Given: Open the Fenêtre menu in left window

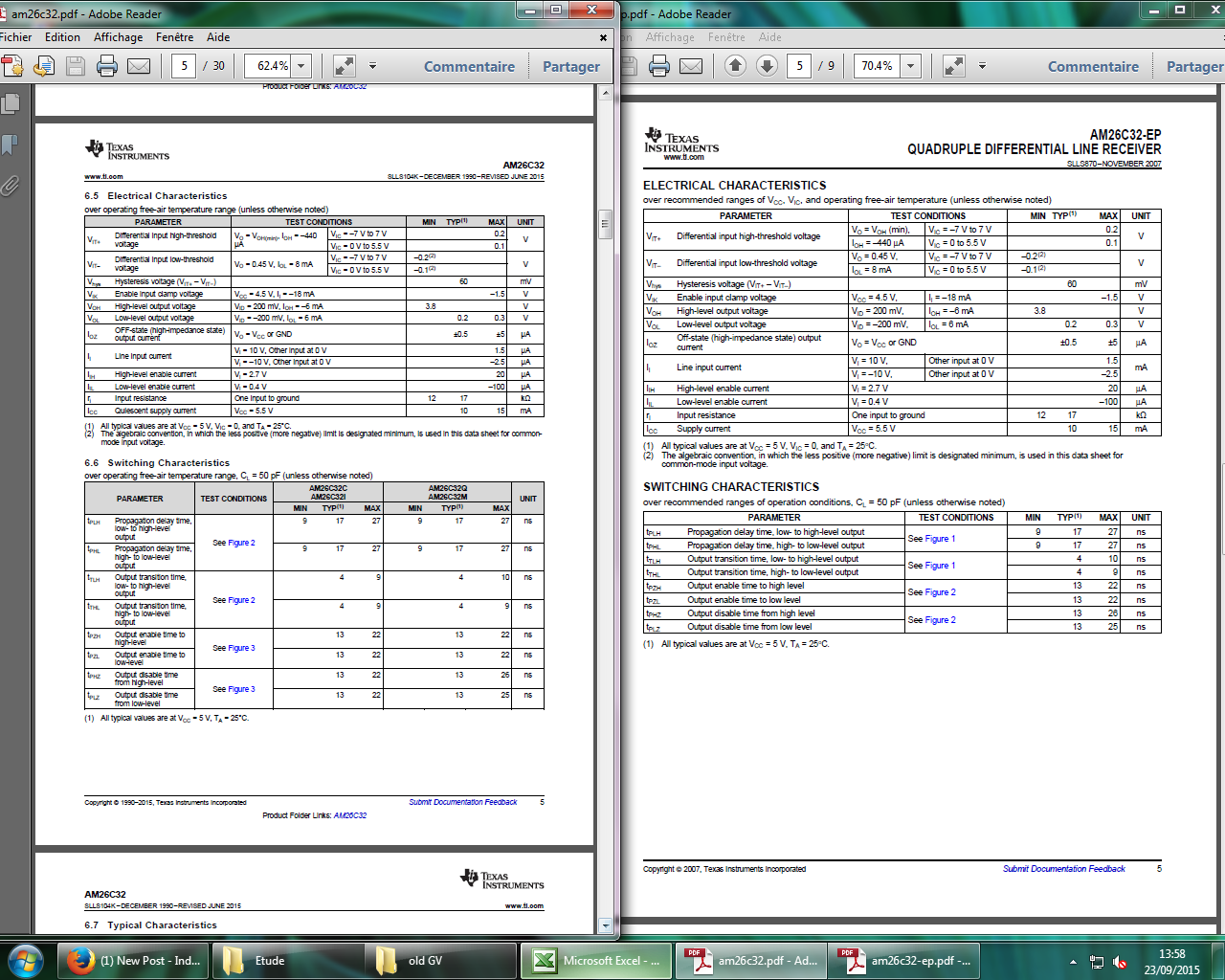Looking at the screenshot, I should [x=174, y=37].
